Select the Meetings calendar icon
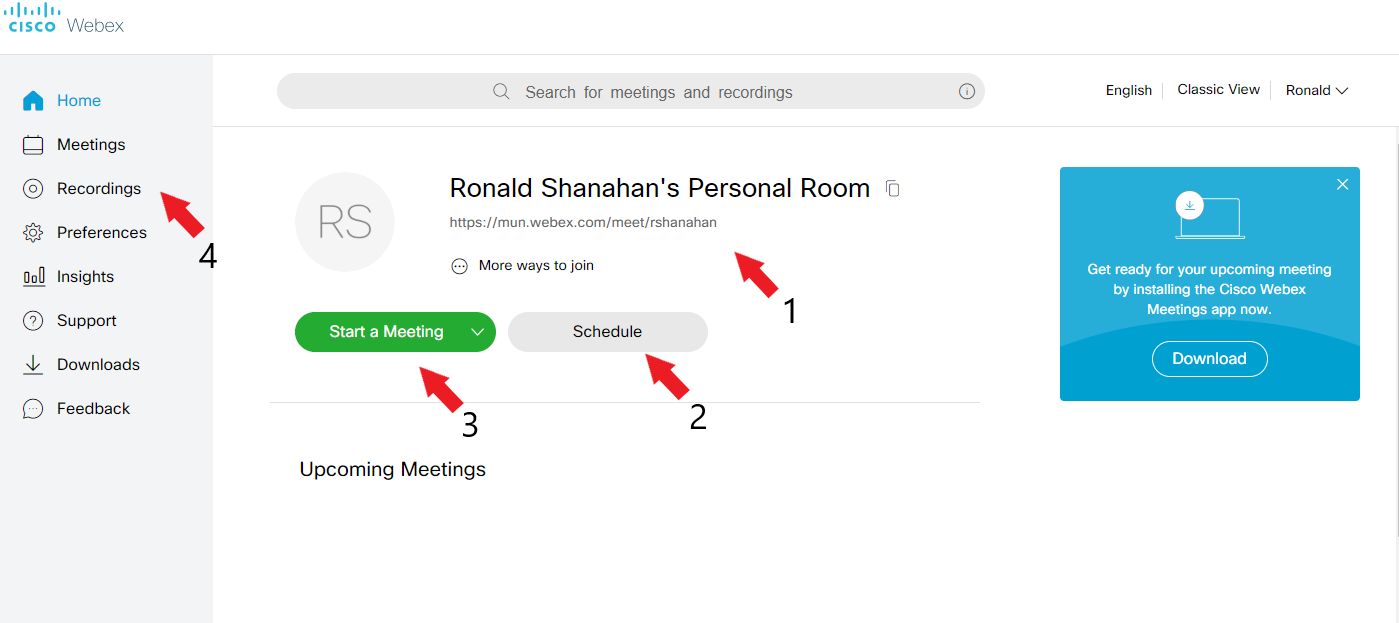The width and height of the screenshot is (1399, 623). pos(31,144)
